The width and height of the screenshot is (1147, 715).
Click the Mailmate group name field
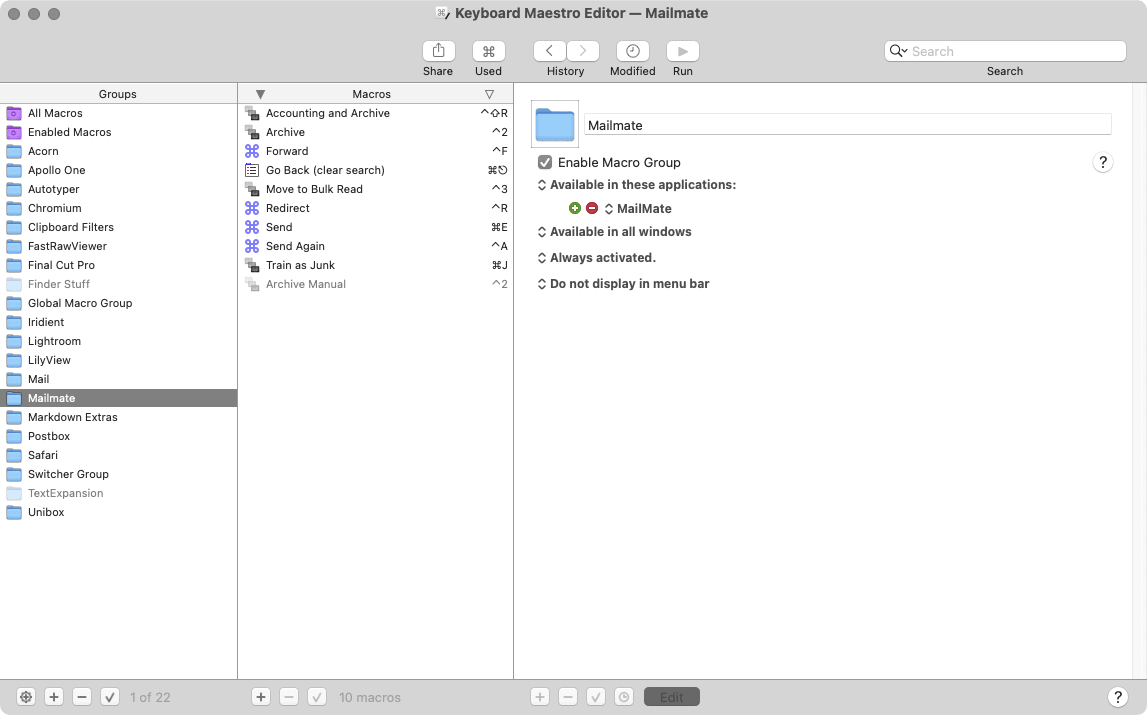[x=848, y=125]
